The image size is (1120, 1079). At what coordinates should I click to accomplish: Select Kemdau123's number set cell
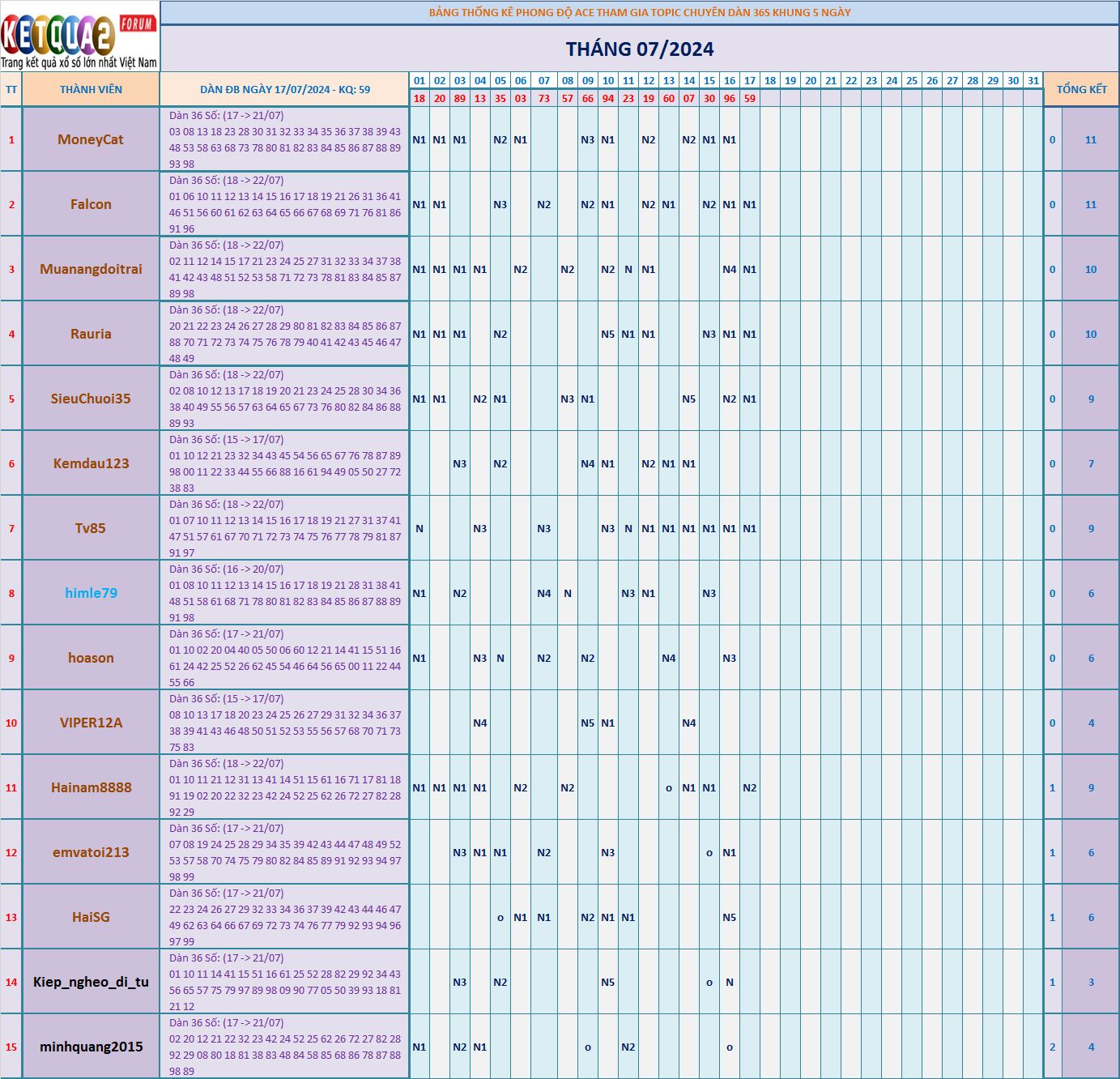pyautogui.click(x=285, y=463)
